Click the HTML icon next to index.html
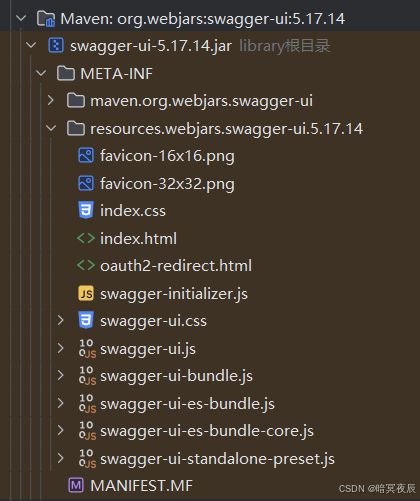Image resolution: width=420 pixels, height=501 pixels. tap(86, 238)
